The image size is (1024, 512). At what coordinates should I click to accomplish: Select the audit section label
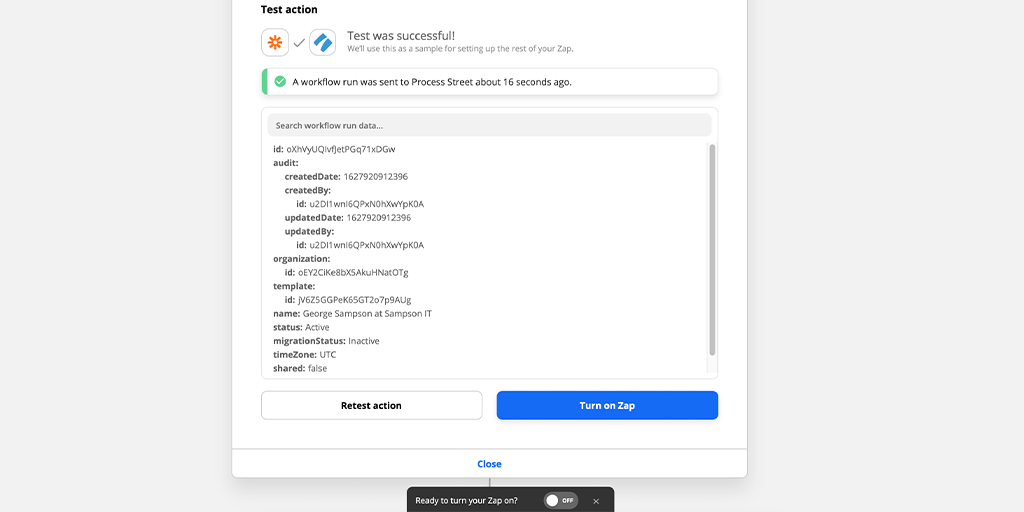286,163
